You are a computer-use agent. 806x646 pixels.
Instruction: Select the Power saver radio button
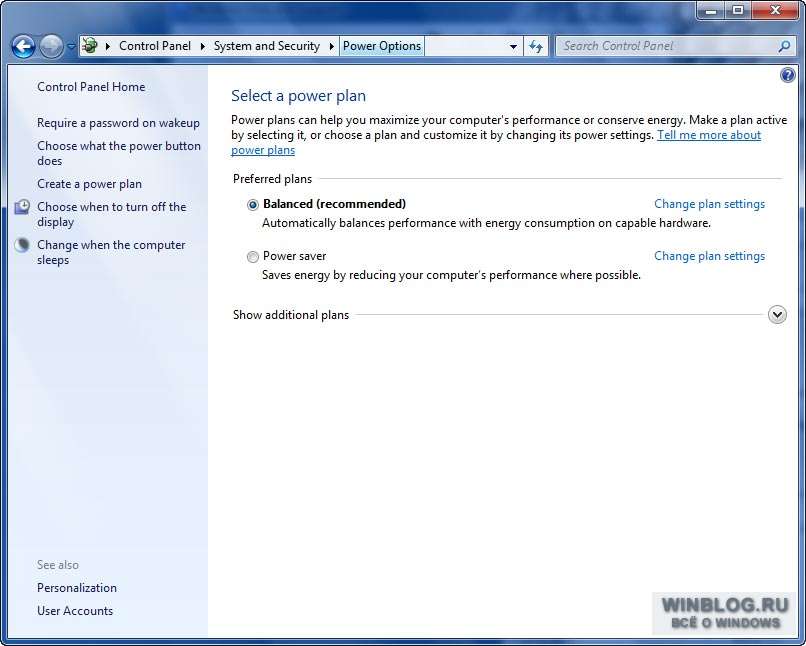tap(252, 256)
